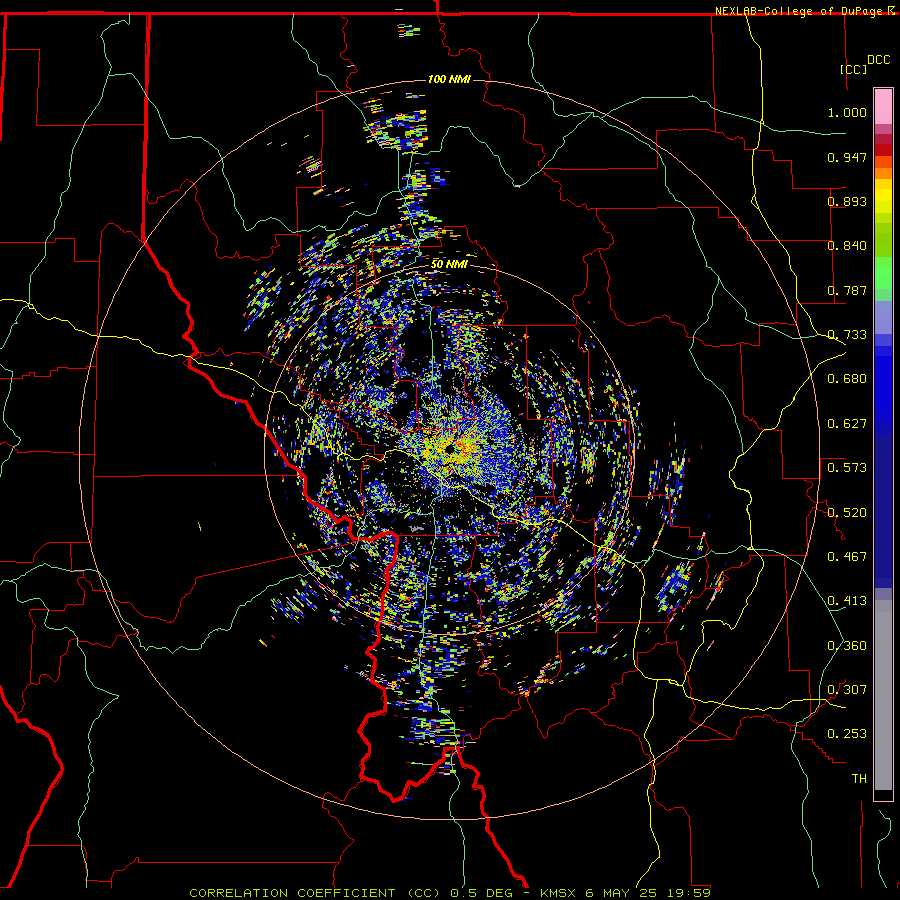Click the 0.467 value on the color scale
Screen dimensions: 900x900
pyautogui.click(x=847, y=557)
